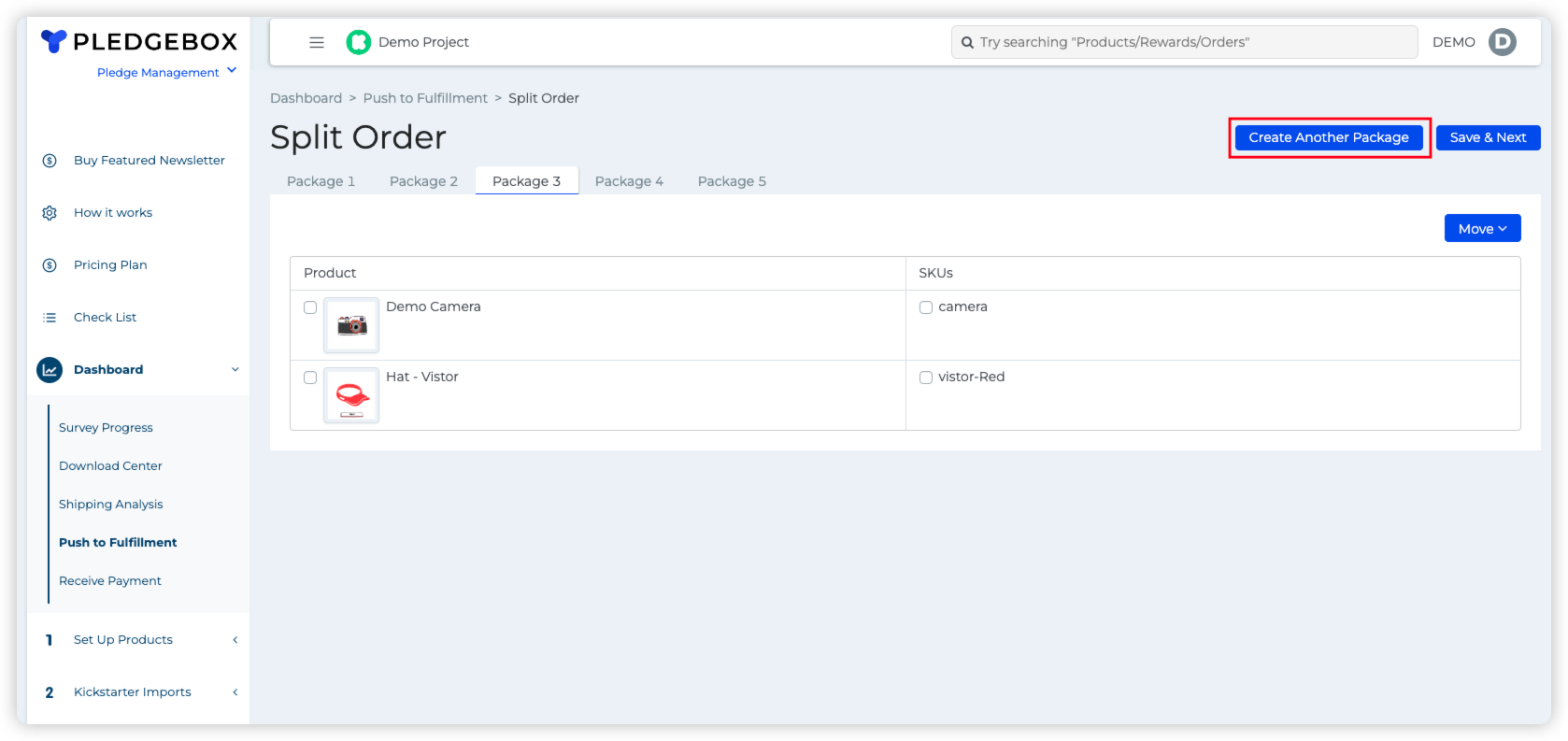Open Push to Fulfillment sidebar item

click(118, 543)
